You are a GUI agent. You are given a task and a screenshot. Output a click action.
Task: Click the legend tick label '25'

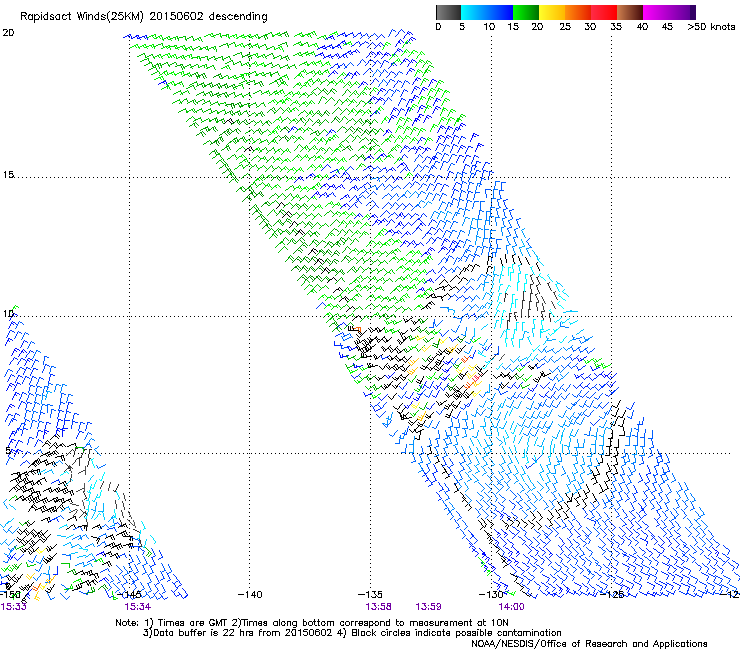tap(565, 27)
